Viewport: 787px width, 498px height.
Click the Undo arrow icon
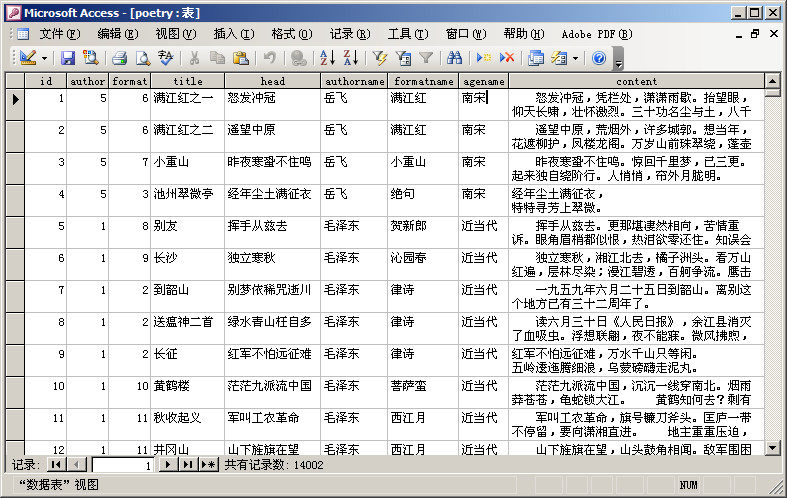270,58
